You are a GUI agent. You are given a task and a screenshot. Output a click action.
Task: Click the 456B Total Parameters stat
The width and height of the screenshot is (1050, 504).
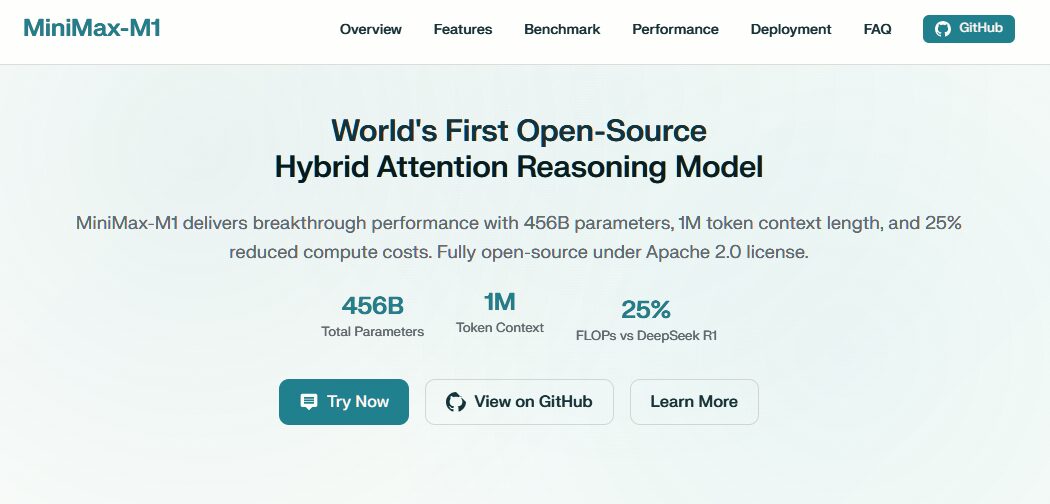coord(372,316)
